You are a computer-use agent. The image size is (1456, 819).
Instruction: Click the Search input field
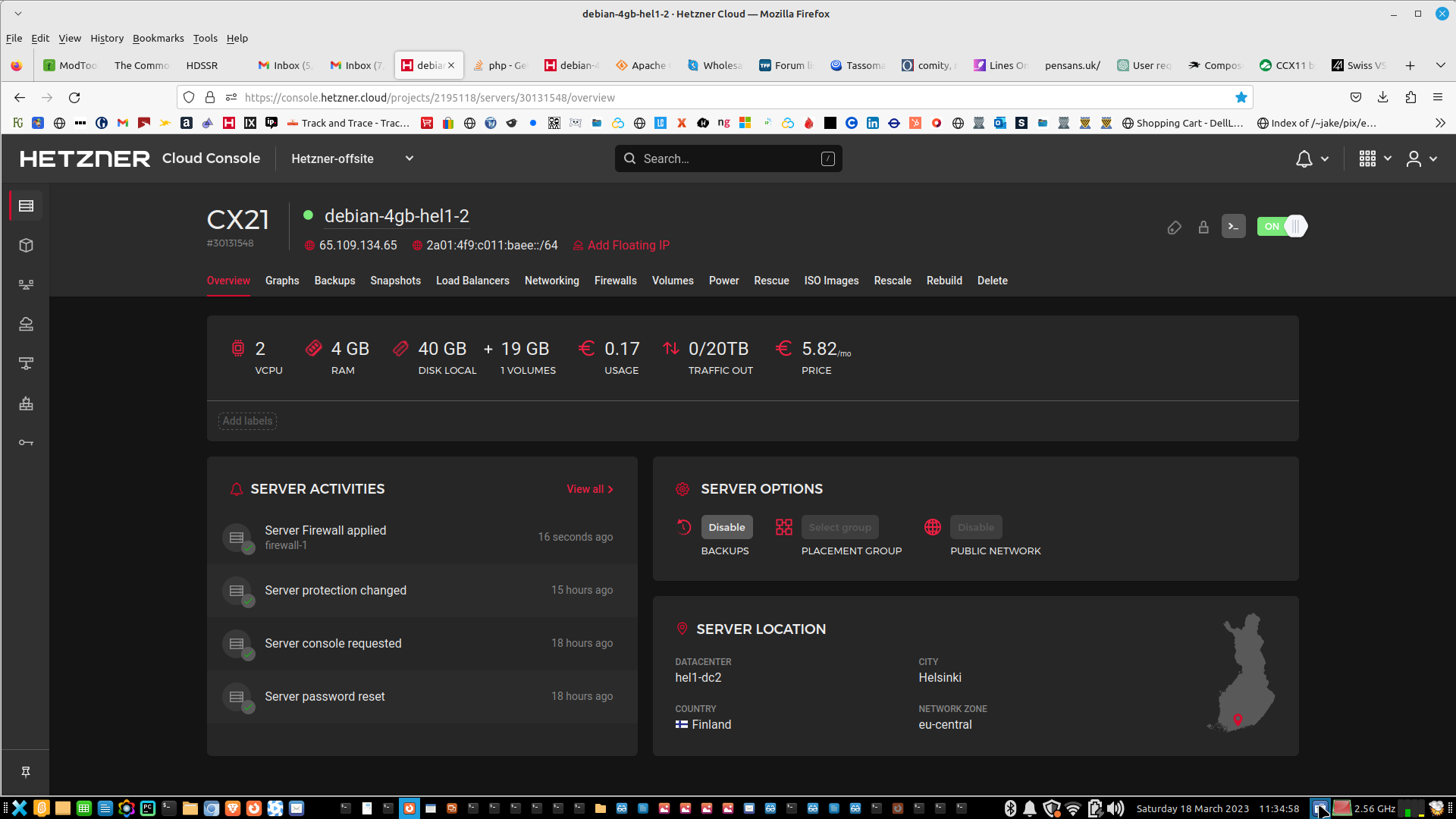(x=728, y=159)
